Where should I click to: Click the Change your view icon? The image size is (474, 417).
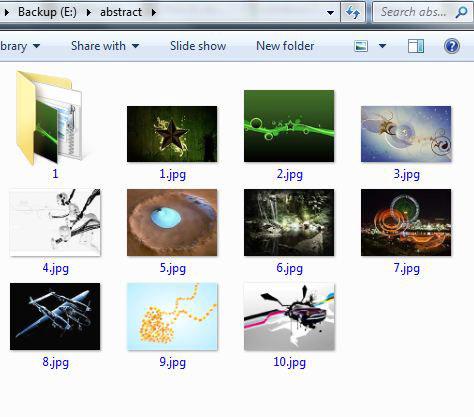pyautogui.click(x=361, y=46)
